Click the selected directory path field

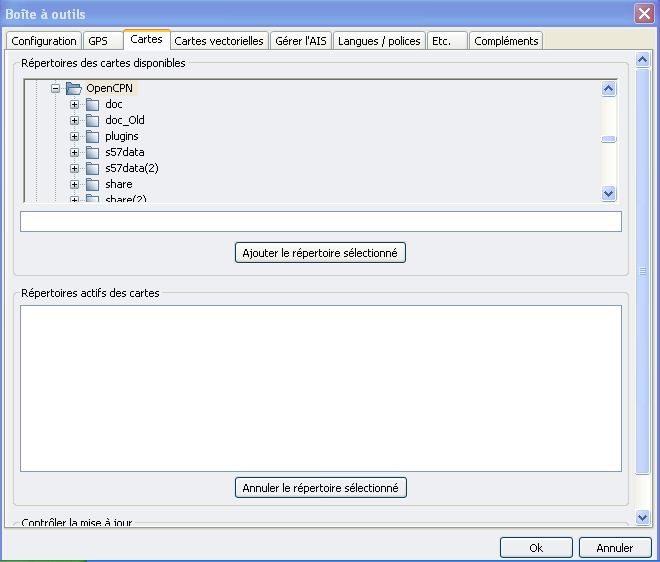pyautogui.click(x=320, y=222)
